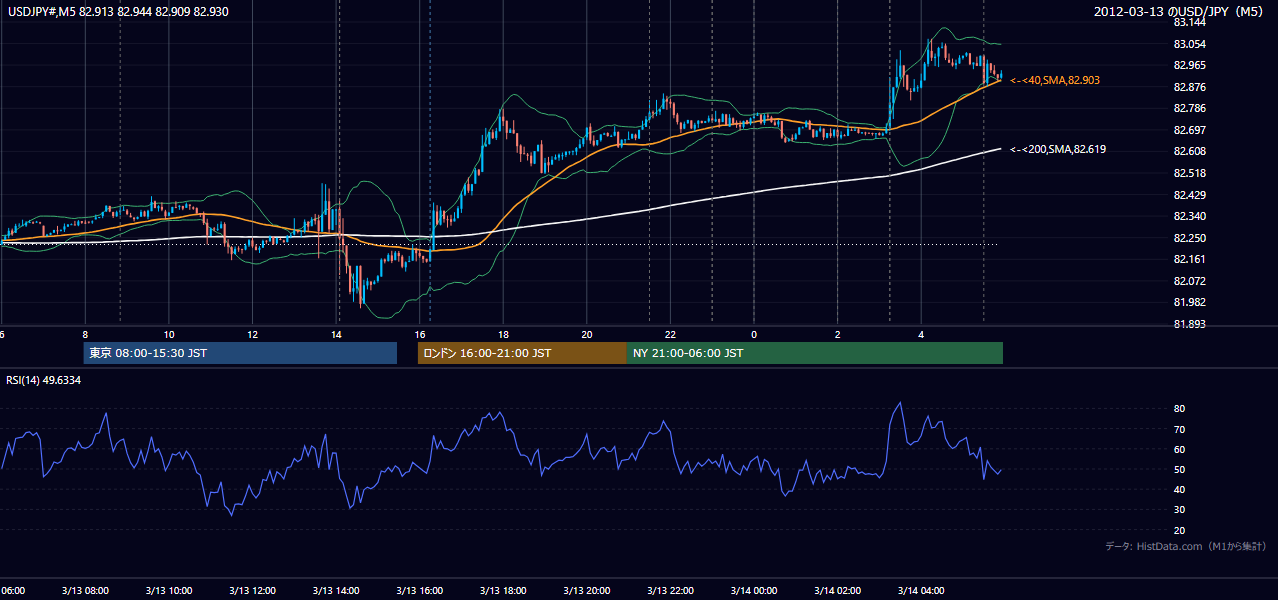Click price axis value 82.786
The width and height of the screenshot is (1278, 600).
[x=1189, y=108]
